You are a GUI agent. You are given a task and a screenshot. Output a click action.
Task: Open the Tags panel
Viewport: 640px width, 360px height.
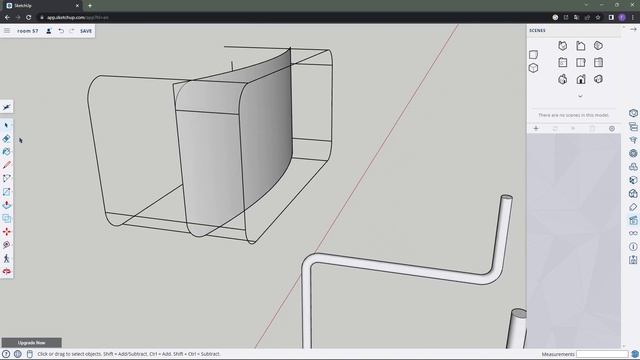point(633,207)
